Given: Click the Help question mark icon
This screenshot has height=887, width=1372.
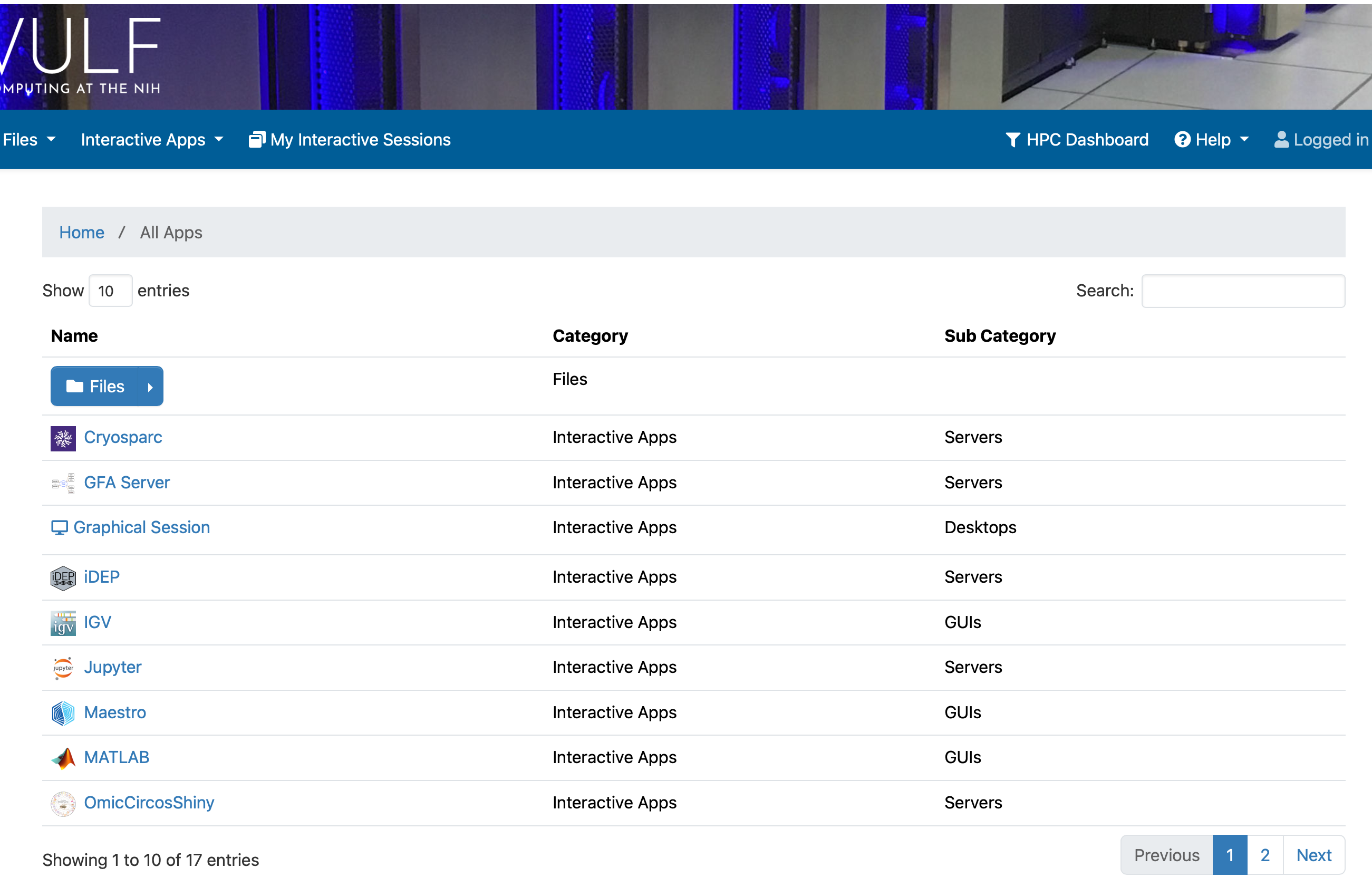Looking at the screenshot, I should click(x=1182, y=139).
